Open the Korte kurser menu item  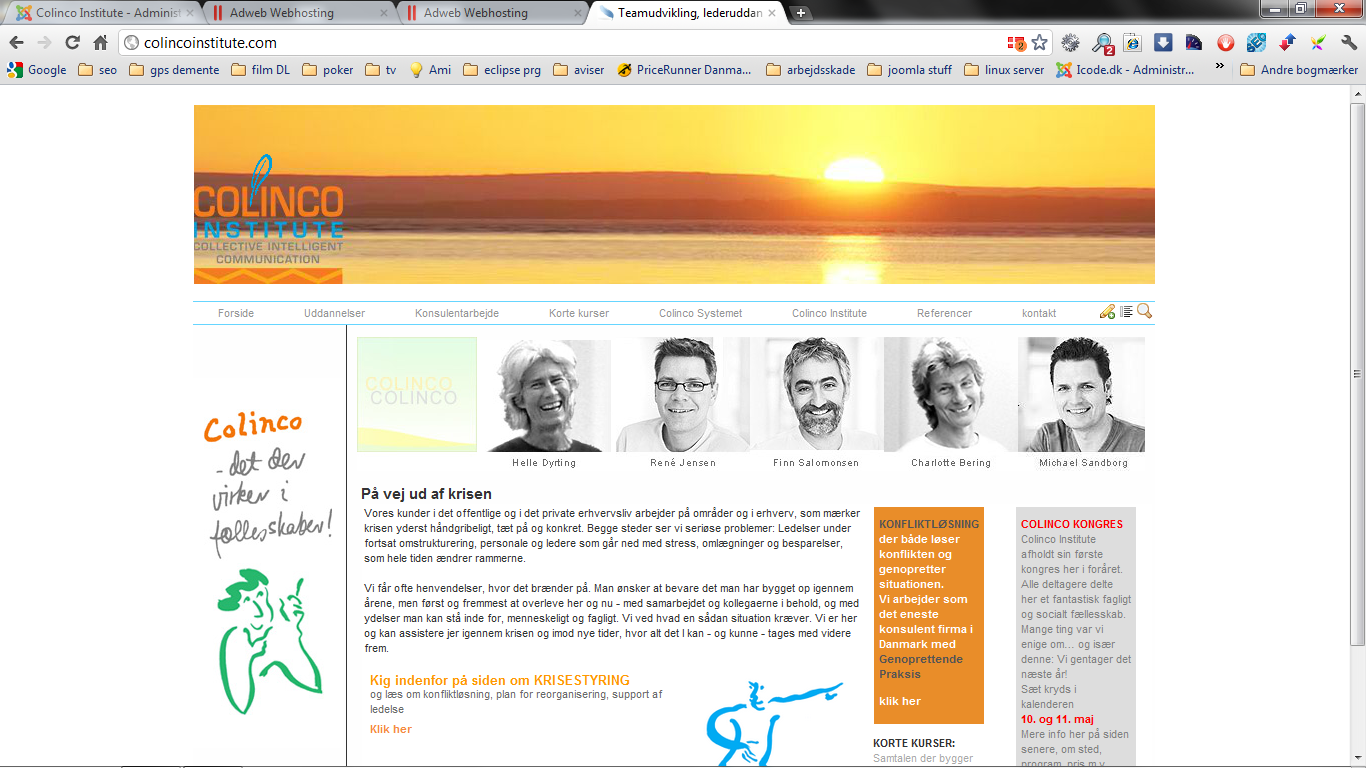pyautogui.click(x=579, y=313)
